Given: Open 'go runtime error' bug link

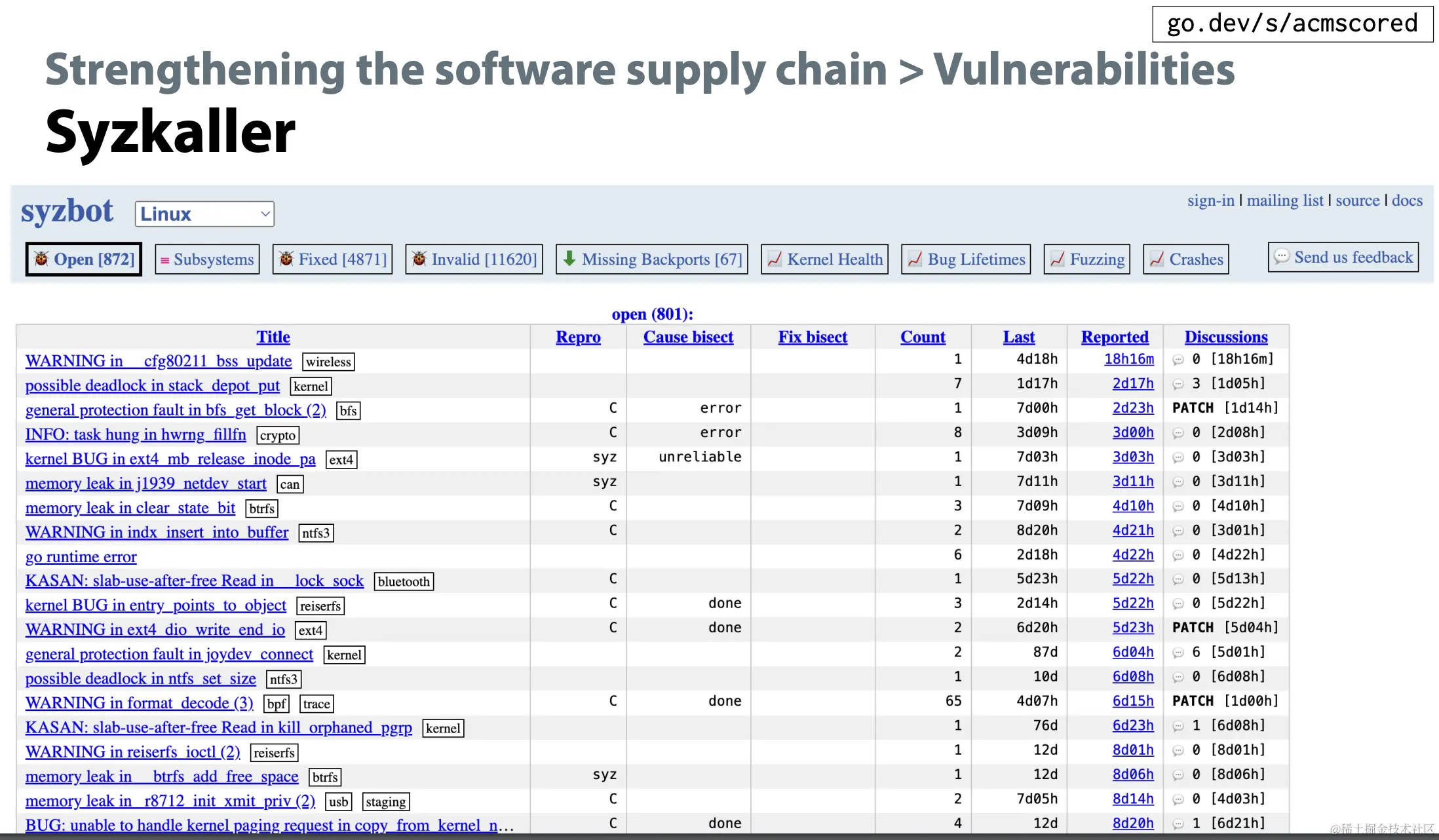Looking at the screenshot, I should click(81, 557).
